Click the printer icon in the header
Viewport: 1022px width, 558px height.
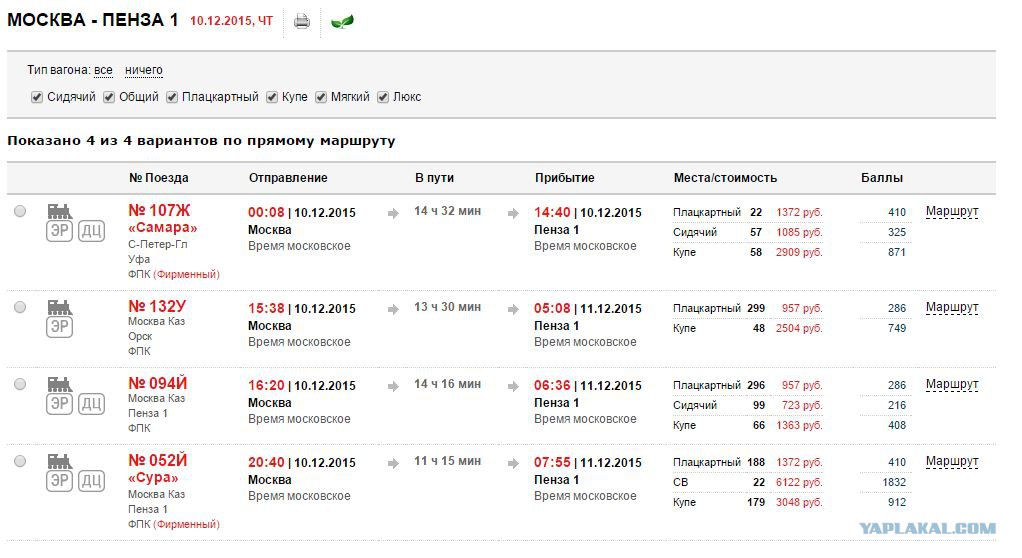pyautogui.click(x=301, y=22)
